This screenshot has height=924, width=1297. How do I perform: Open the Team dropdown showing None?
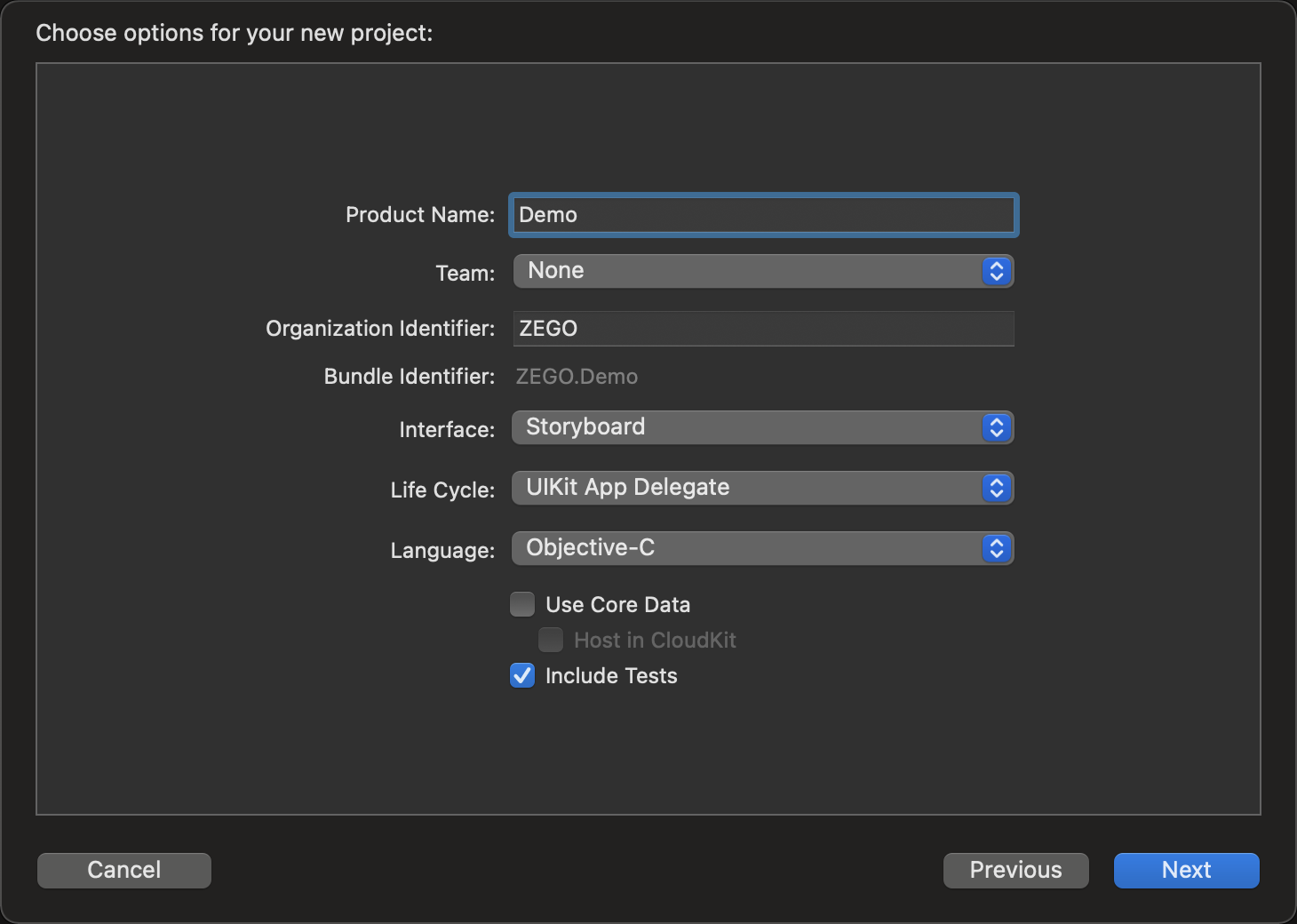coord(746,271)
